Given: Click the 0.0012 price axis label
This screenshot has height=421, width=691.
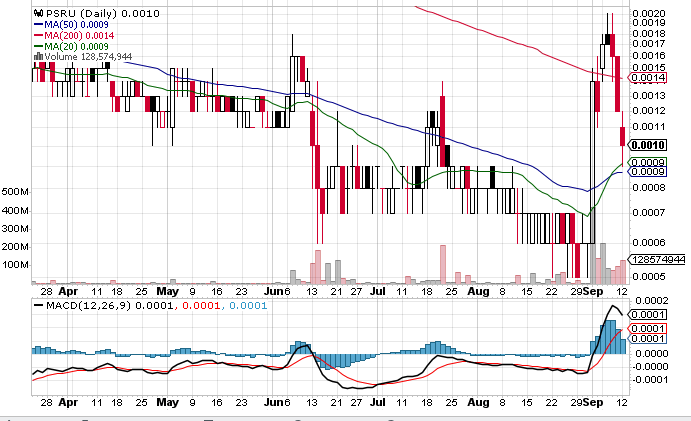Looking at the screenshot, I should click(649, 110).
